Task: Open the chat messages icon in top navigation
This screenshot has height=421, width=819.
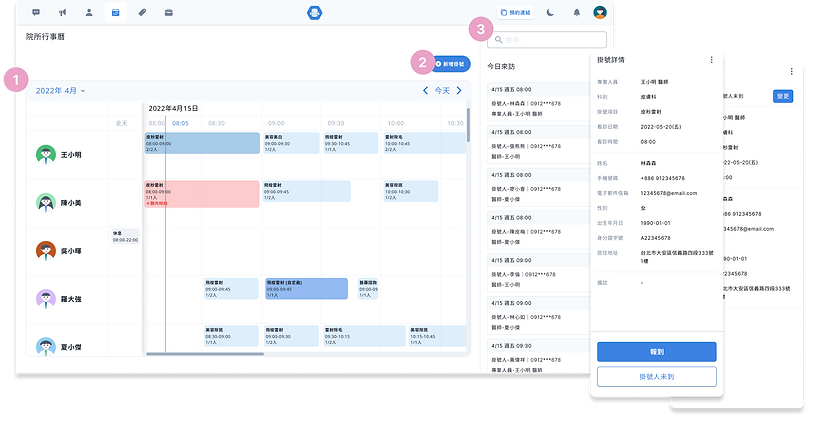Action: 36,13
